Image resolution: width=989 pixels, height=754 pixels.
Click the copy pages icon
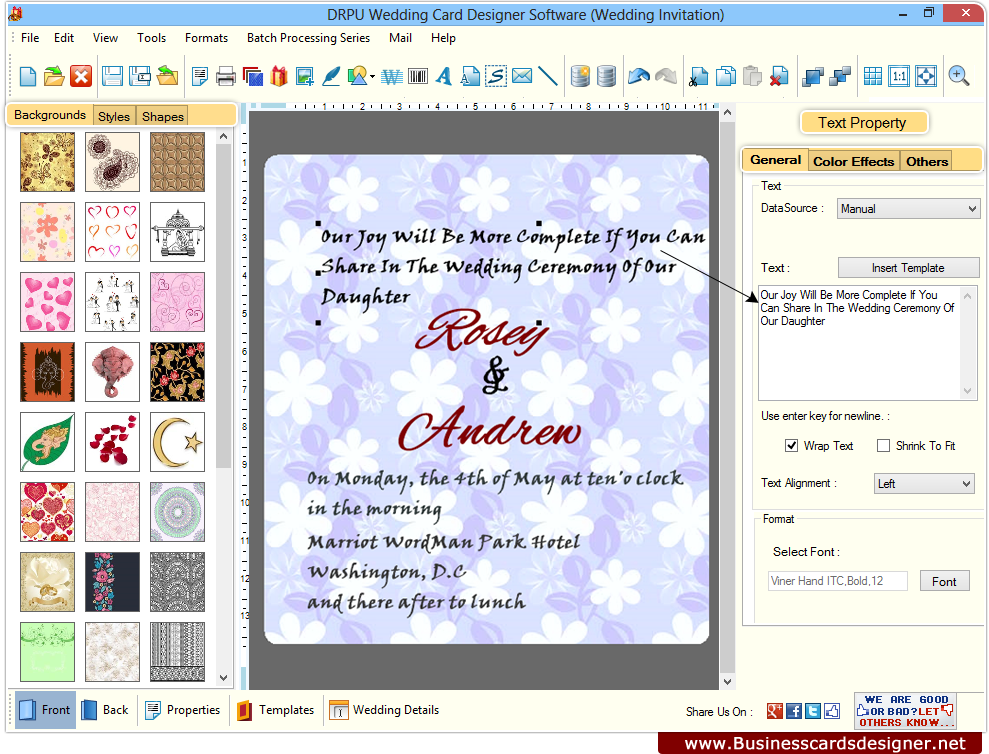[725, 76]
